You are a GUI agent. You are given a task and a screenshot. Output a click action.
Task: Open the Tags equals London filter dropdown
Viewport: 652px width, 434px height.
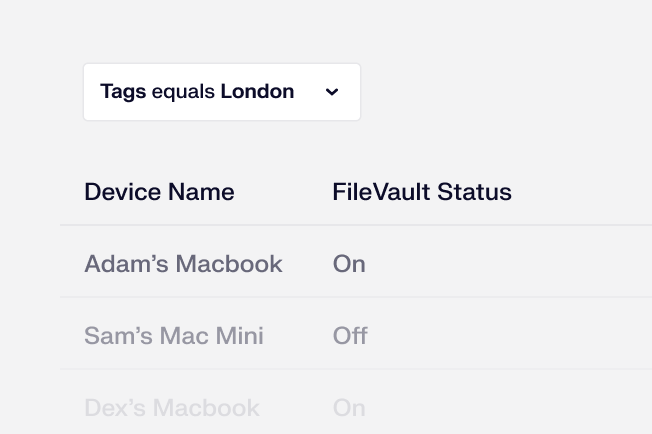pyautogui.click(x=221, y=92)
